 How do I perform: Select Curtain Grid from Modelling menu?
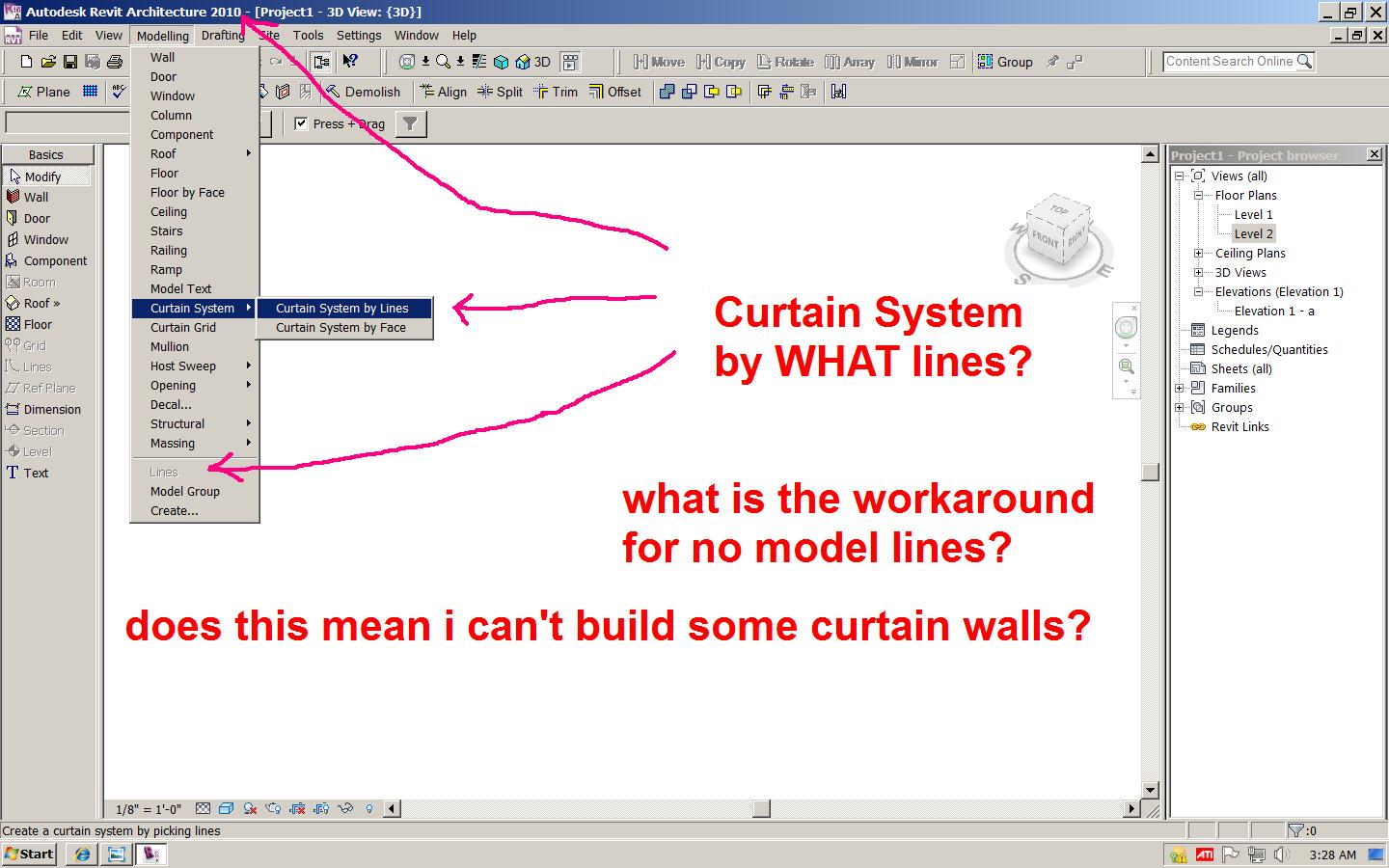point(183,328)
